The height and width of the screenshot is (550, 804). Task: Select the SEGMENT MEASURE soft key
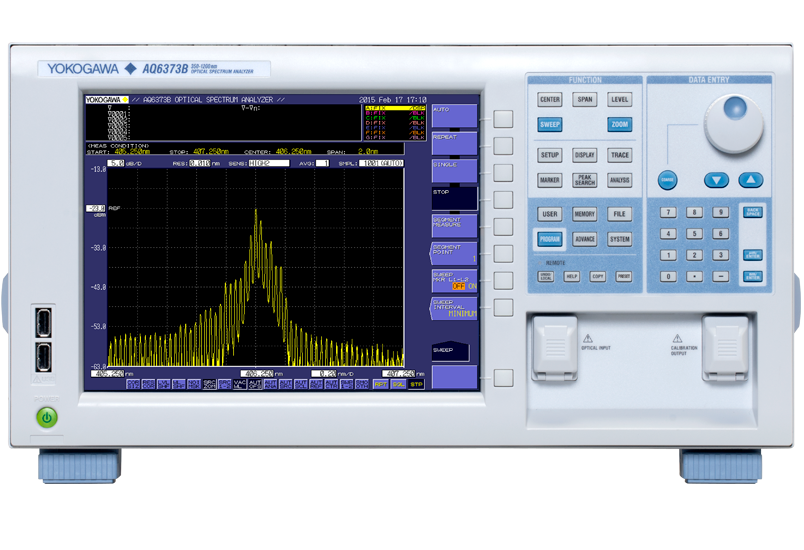[x=454, y=226]
